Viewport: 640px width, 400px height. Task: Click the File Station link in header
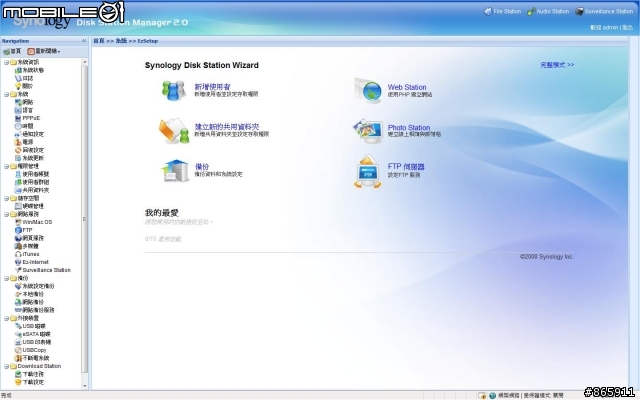click(x=507, y=11)
